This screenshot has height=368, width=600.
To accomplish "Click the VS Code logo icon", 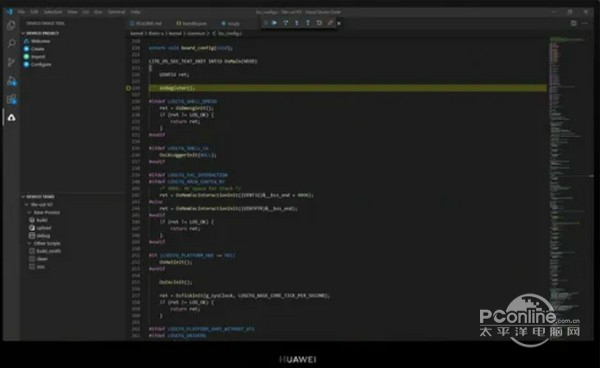I will [9, 12].
